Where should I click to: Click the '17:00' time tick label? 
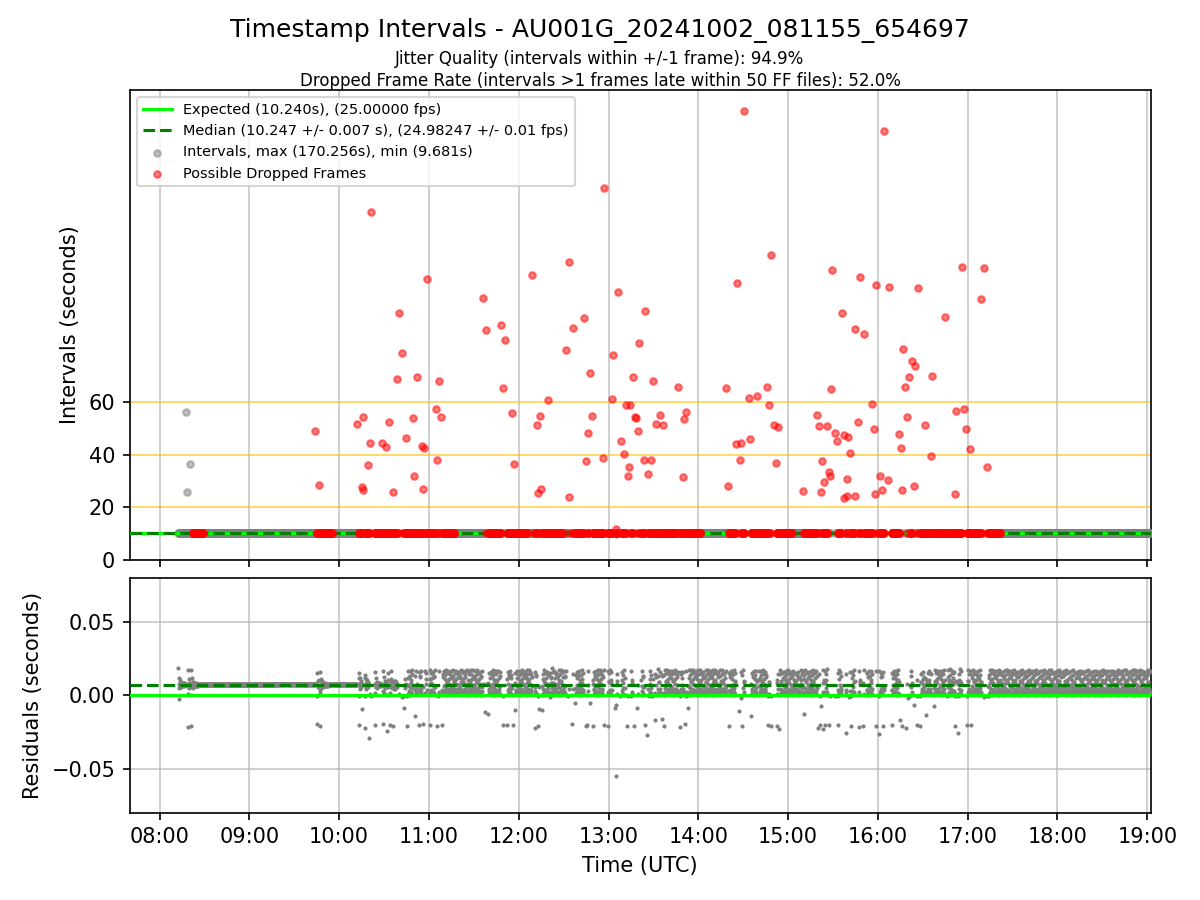tap(968, 837)
